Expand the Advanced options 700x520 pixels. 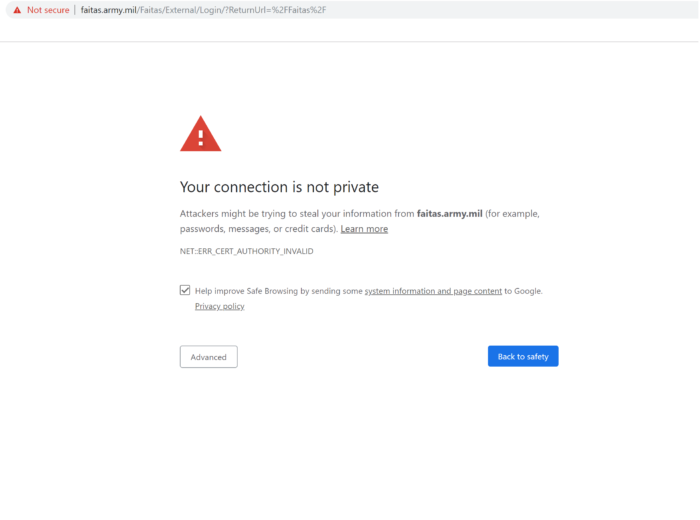point(208,357)
